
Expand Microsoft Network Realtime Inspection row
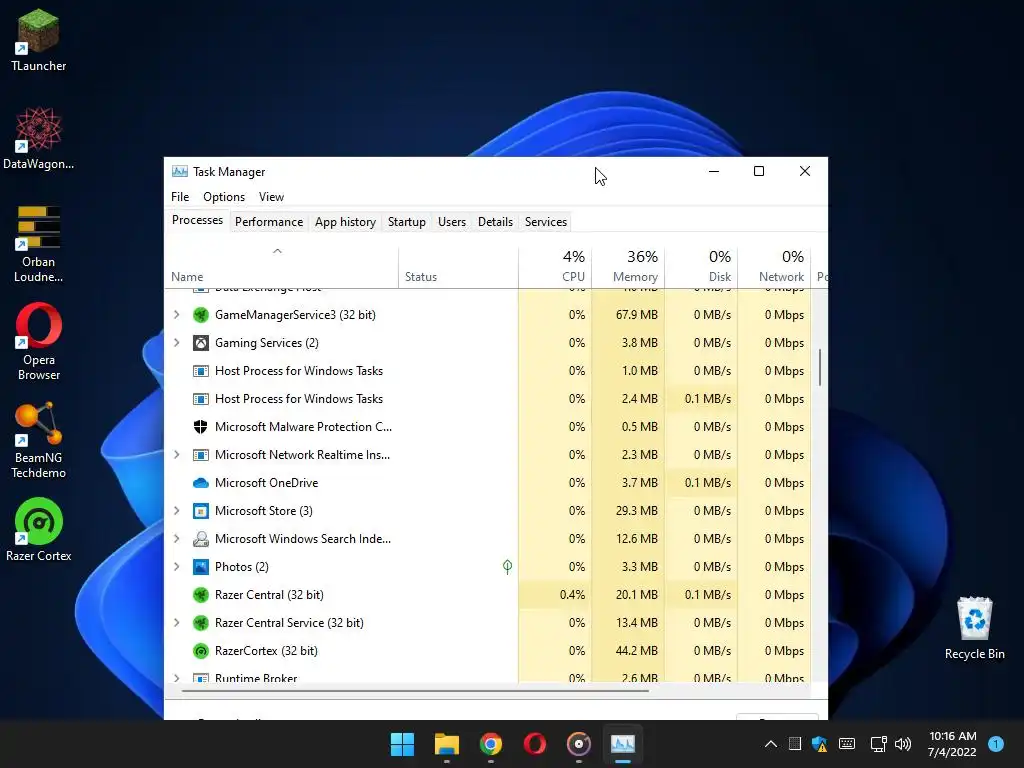click(x=176, y=455)
